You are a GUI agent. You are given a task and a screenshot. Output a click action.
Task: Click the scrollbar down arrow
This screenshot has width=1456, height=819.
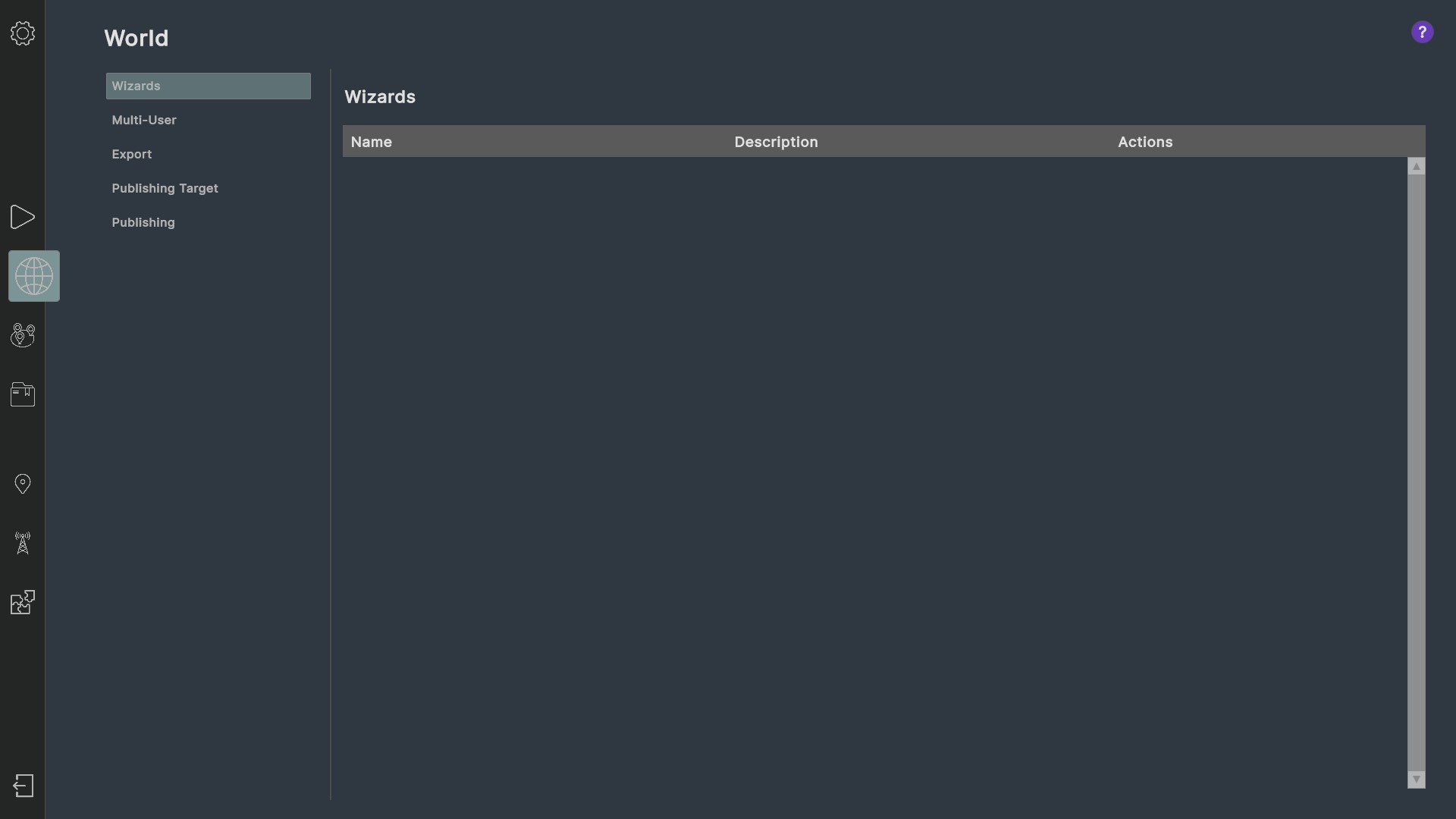pos(1416,780)
